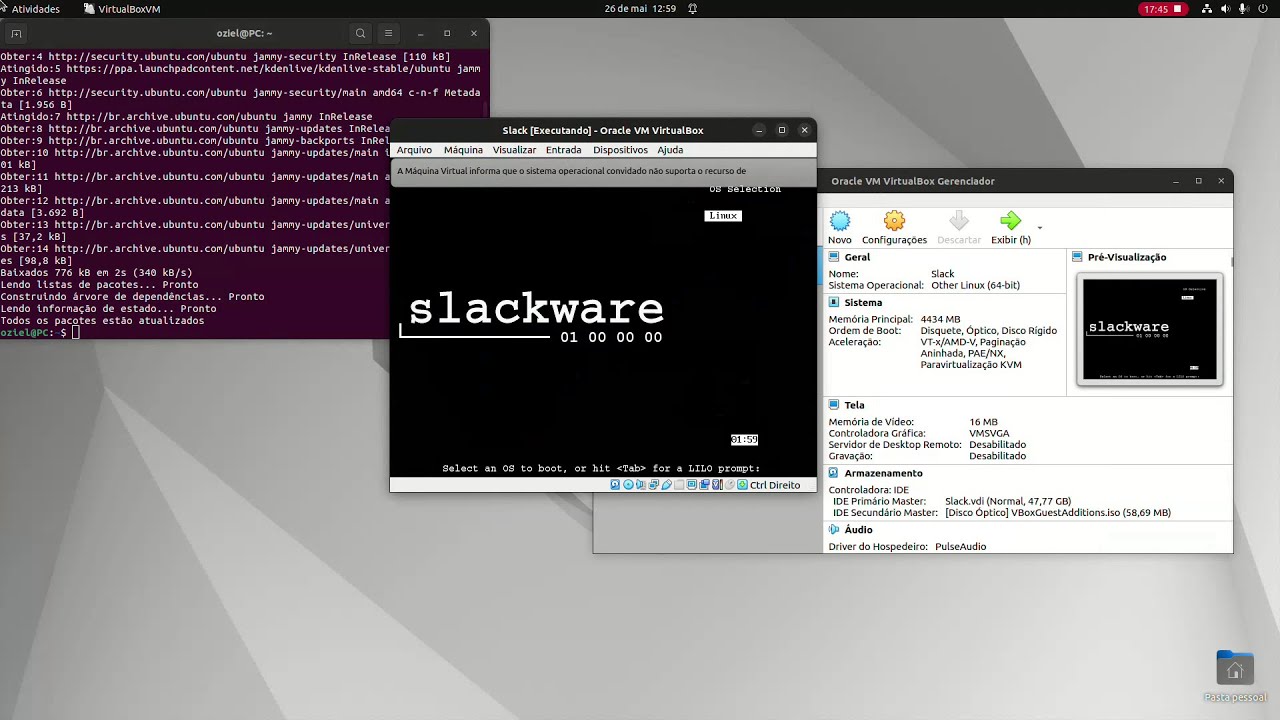The width and height of the screenshot is (1280, 720).
Task: Open Exibir dropdown arrow in Gerenciador toolbar
Action: (x=1040, y=228)
